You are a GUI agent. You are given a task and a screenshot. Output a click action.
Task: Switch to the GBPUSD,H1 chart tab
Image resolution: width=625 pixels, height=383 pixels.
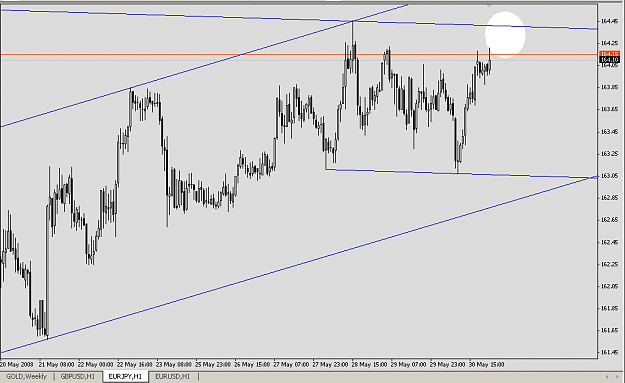coord(78,377)
